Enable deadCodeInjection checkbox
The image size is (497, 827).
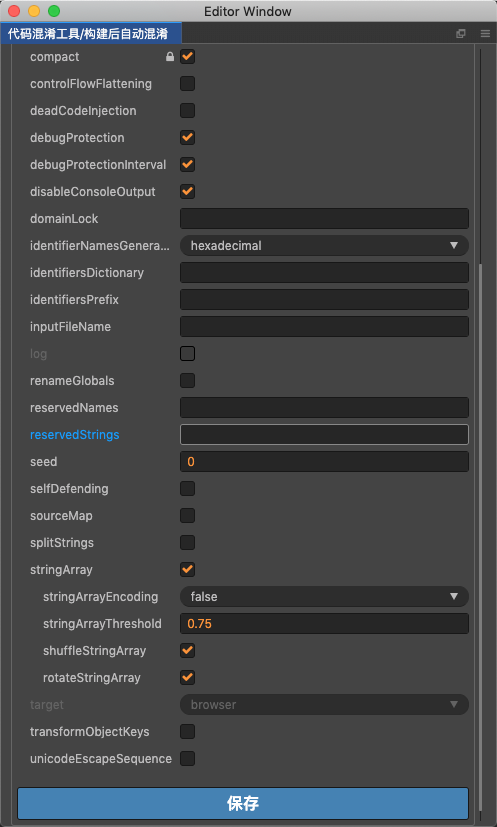pyautogui.click(x=187, y=110)
